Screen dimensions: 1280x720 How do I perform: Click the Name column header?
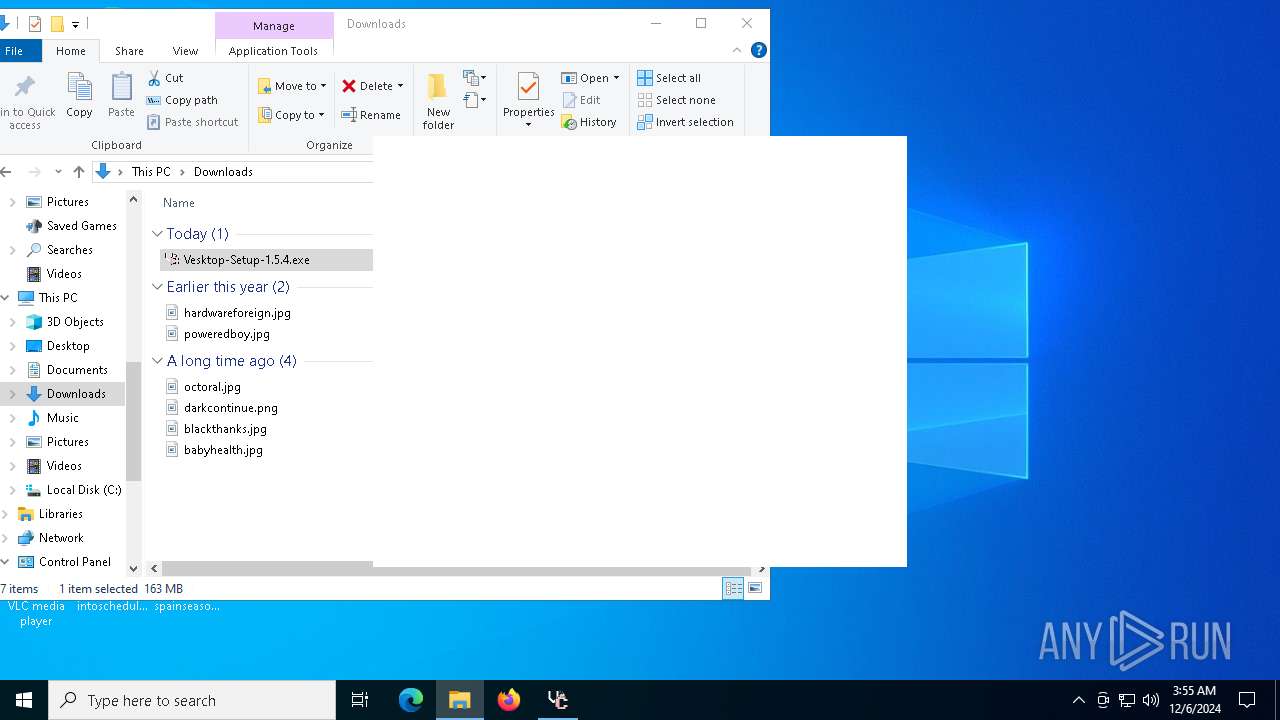click(x=179, y=203)
